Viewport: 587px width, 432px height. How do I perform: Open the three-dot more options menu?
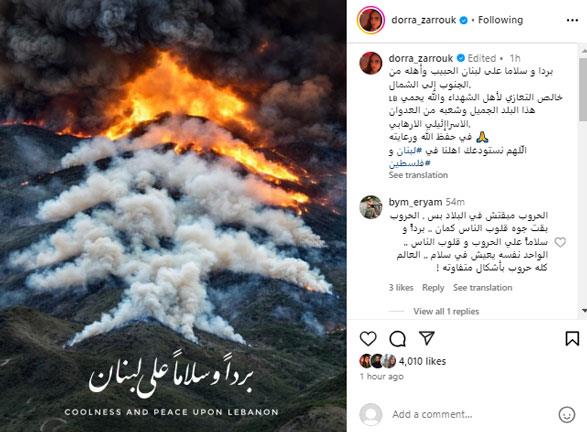tap(572, 21)
